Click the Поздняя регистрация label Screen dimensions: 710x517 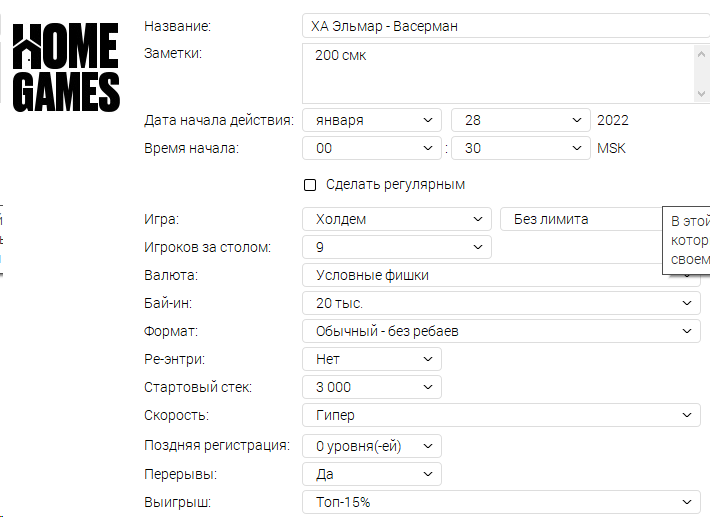click(x=216, y=445)
